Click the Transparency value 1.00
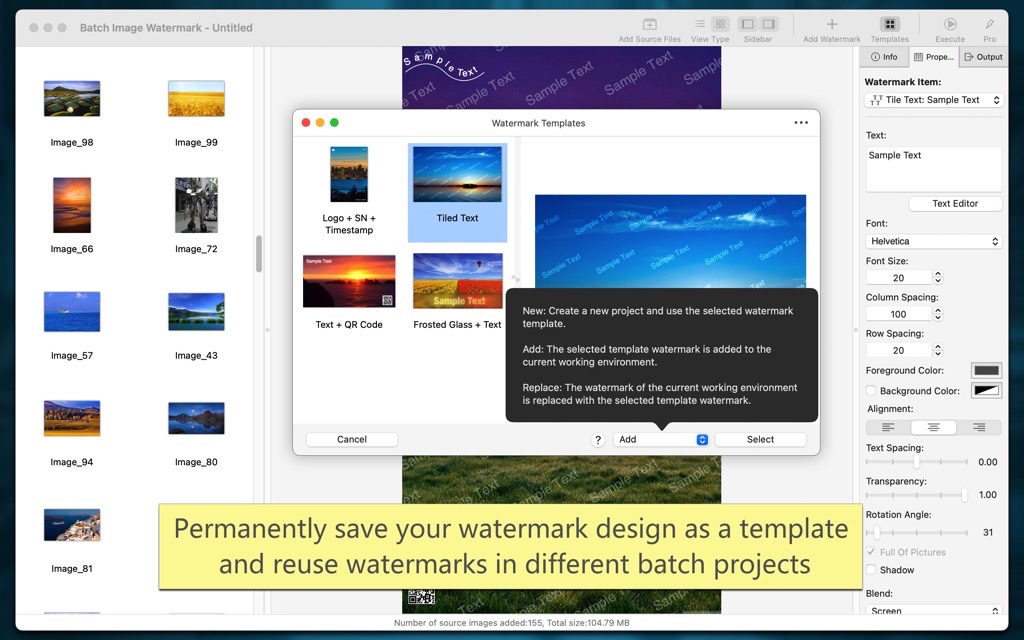 (987, 495)
